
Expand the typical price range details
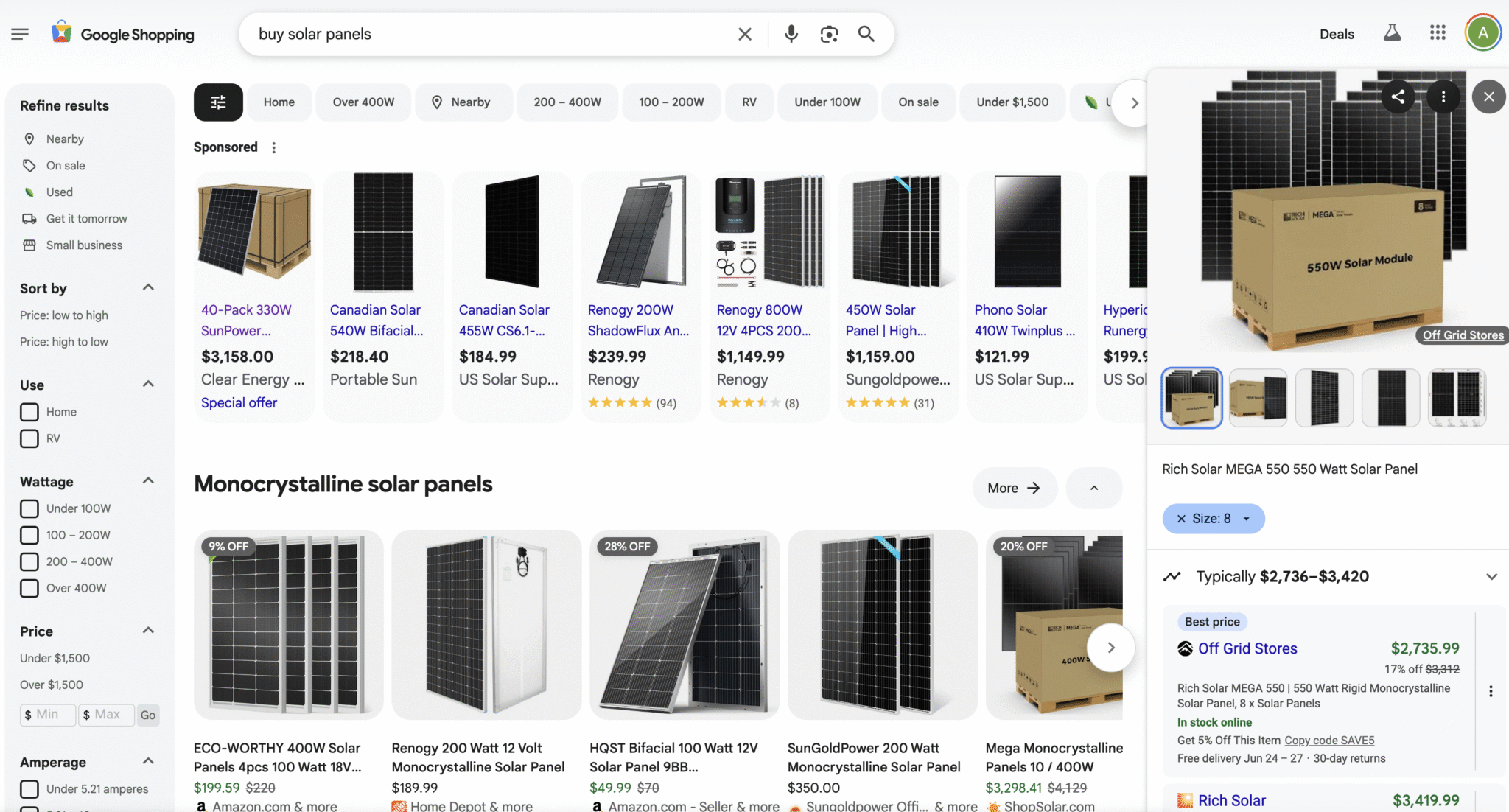[x=1491, y=576]
